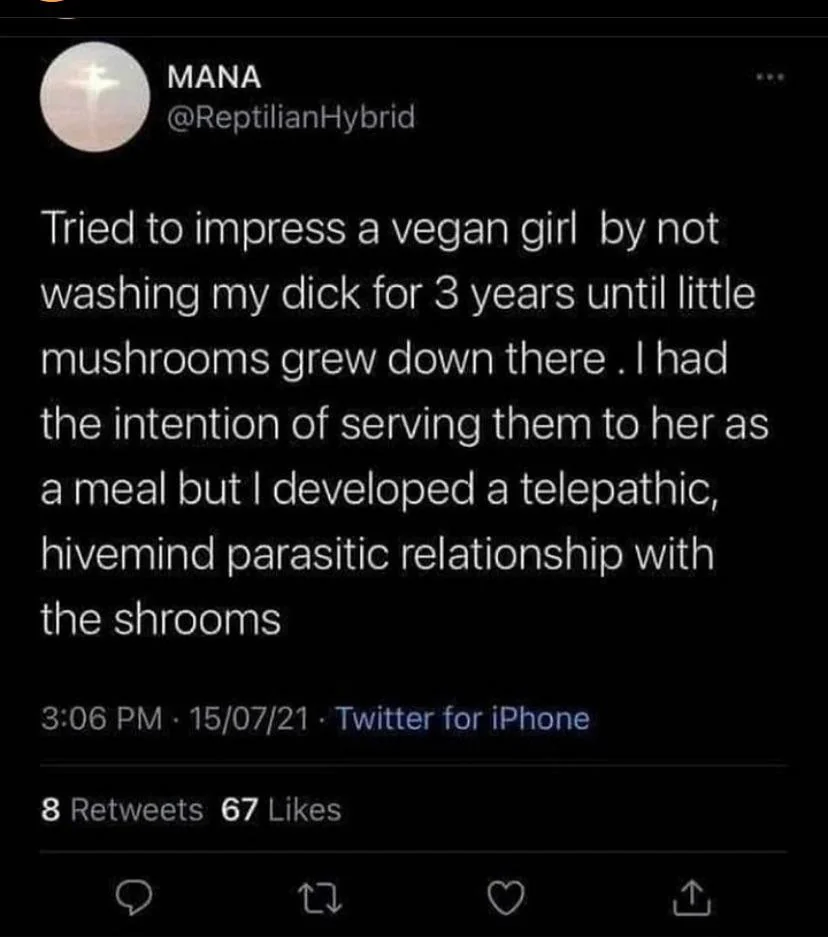Click the word 'Likes' label

click(304, 809)
